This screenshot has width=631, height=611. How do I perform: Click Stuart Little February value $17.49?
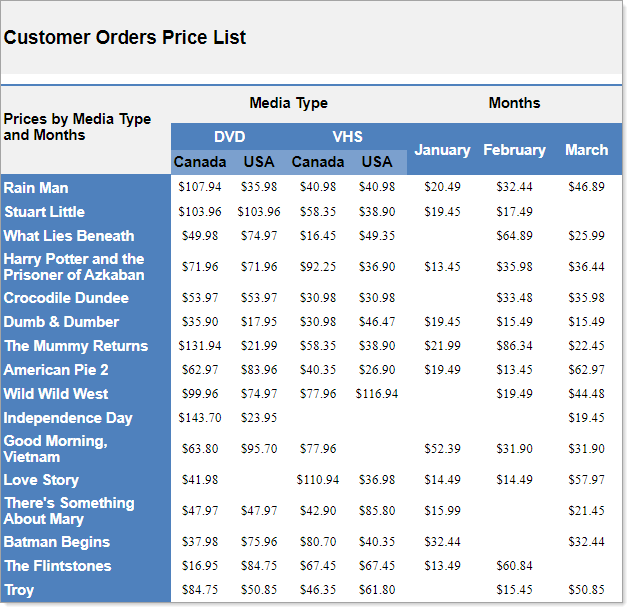point(514,212)
